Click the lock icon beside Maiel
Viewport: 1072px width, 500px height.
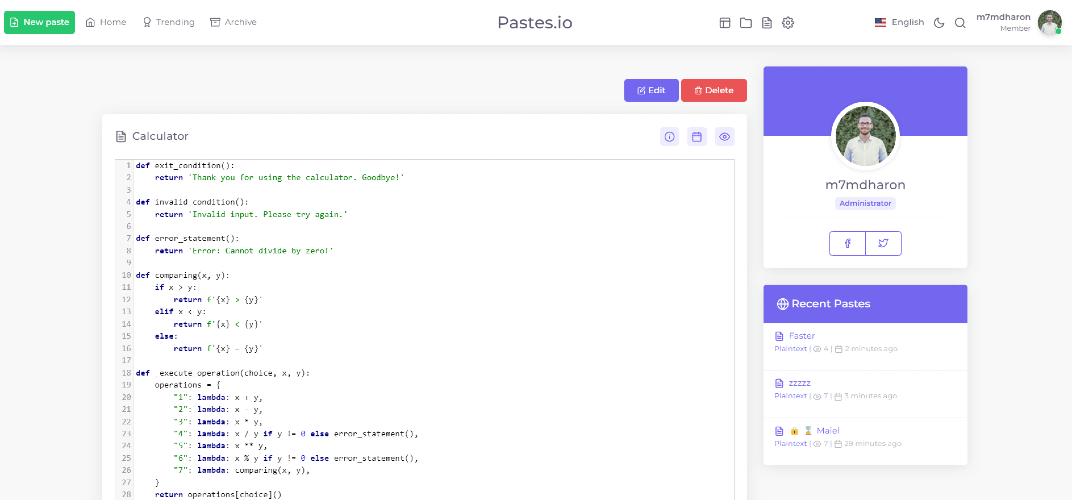click(x=794, y=431)
